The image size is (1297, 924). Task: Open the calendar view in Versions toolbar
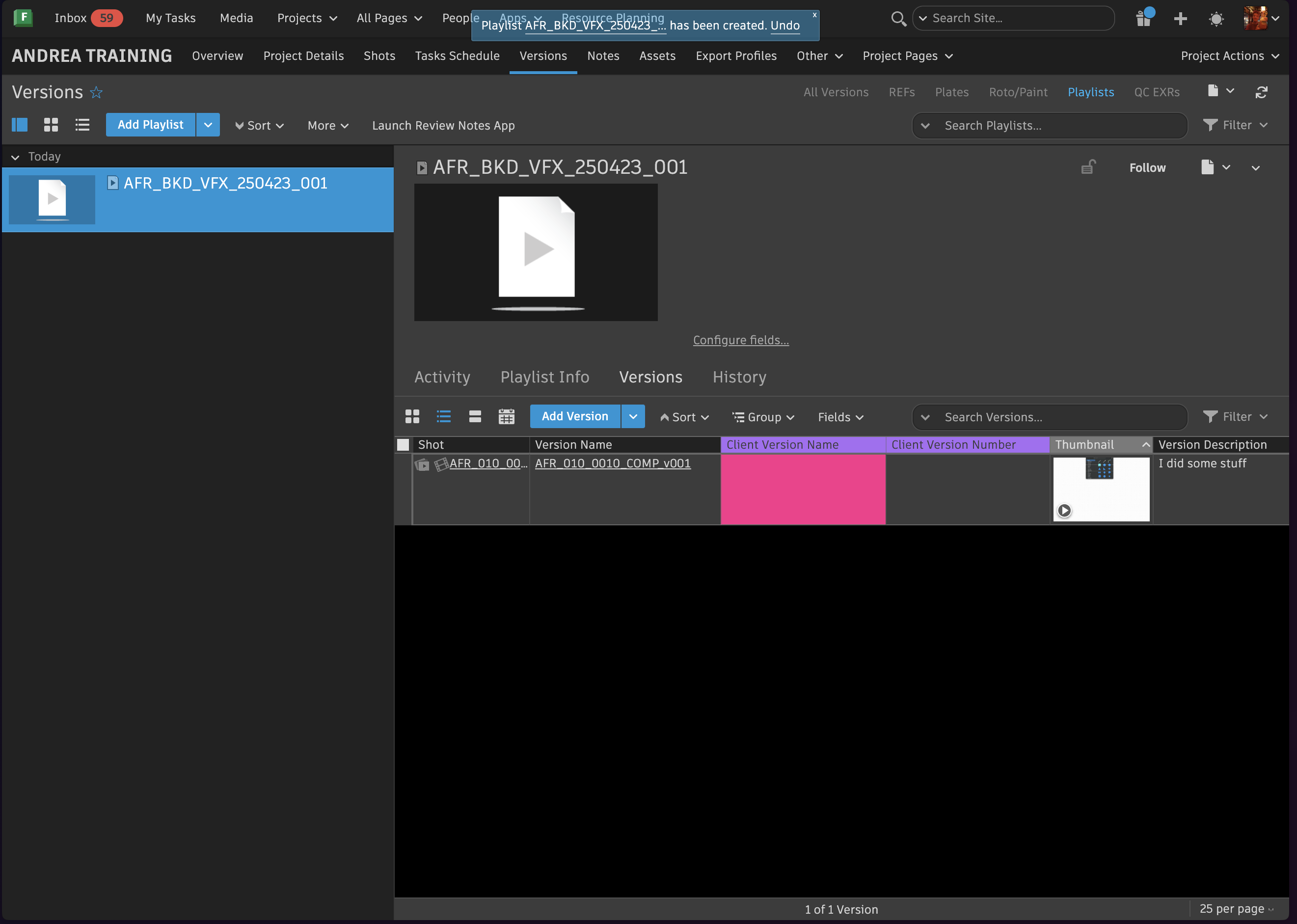point(506,416)
